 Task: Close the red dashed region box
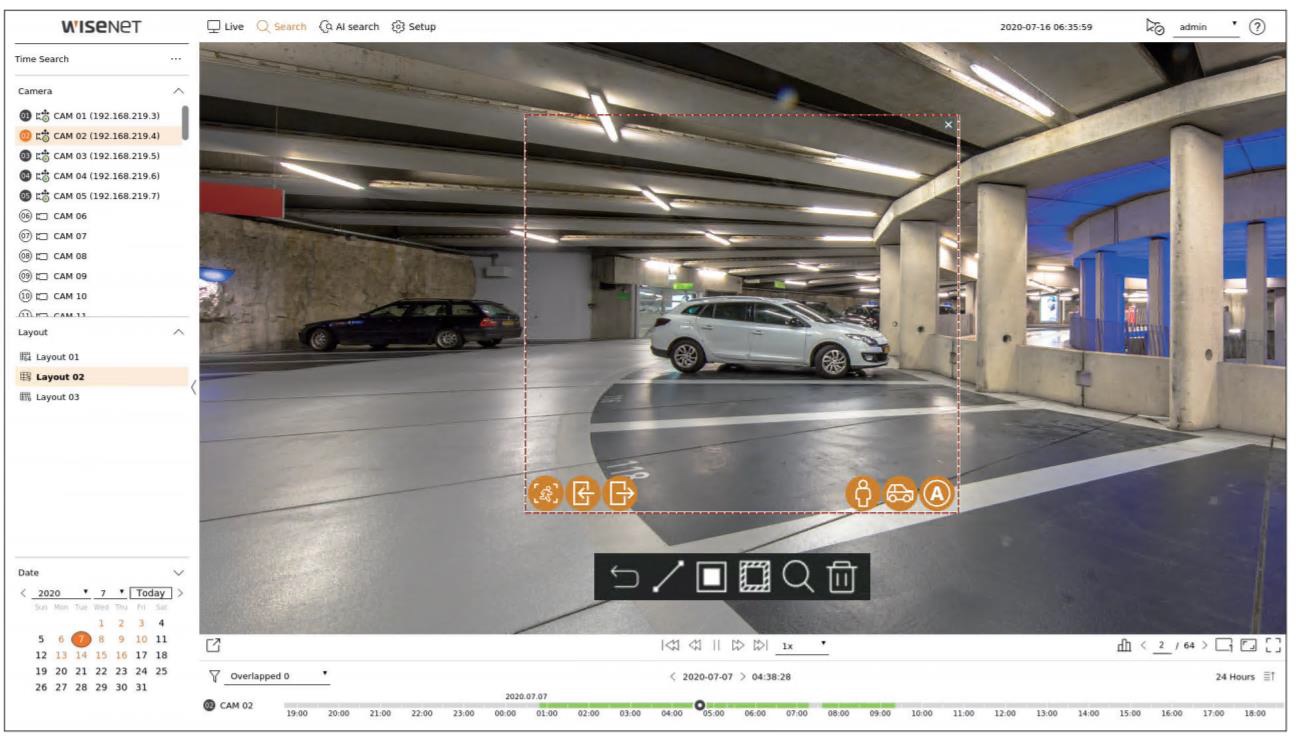click(948, 124)
